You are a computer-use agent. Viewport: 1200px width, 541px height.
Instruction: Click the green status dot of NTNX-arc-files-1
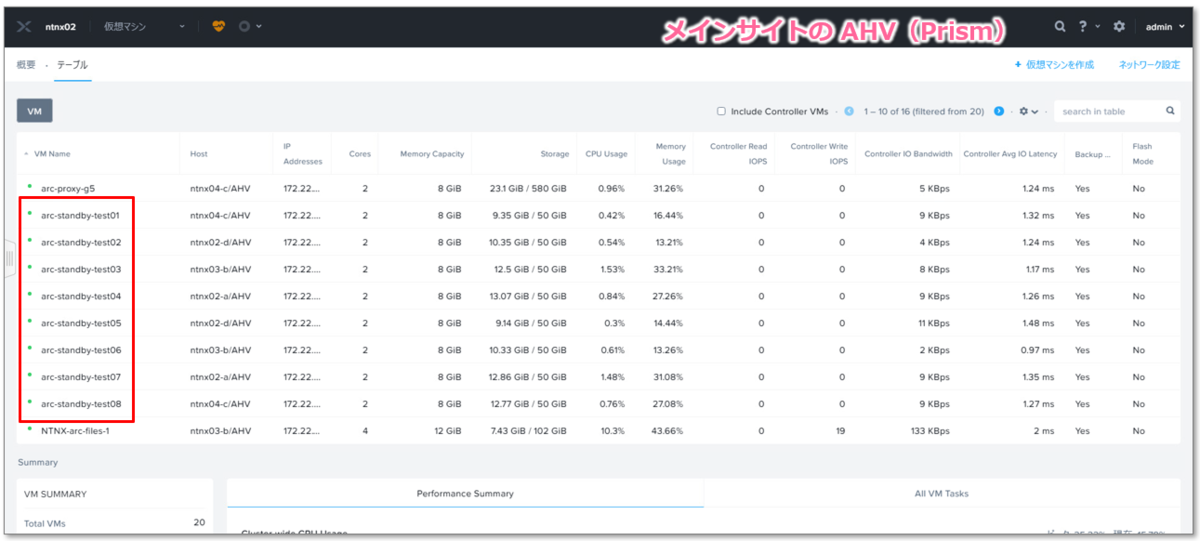(30, 429)
